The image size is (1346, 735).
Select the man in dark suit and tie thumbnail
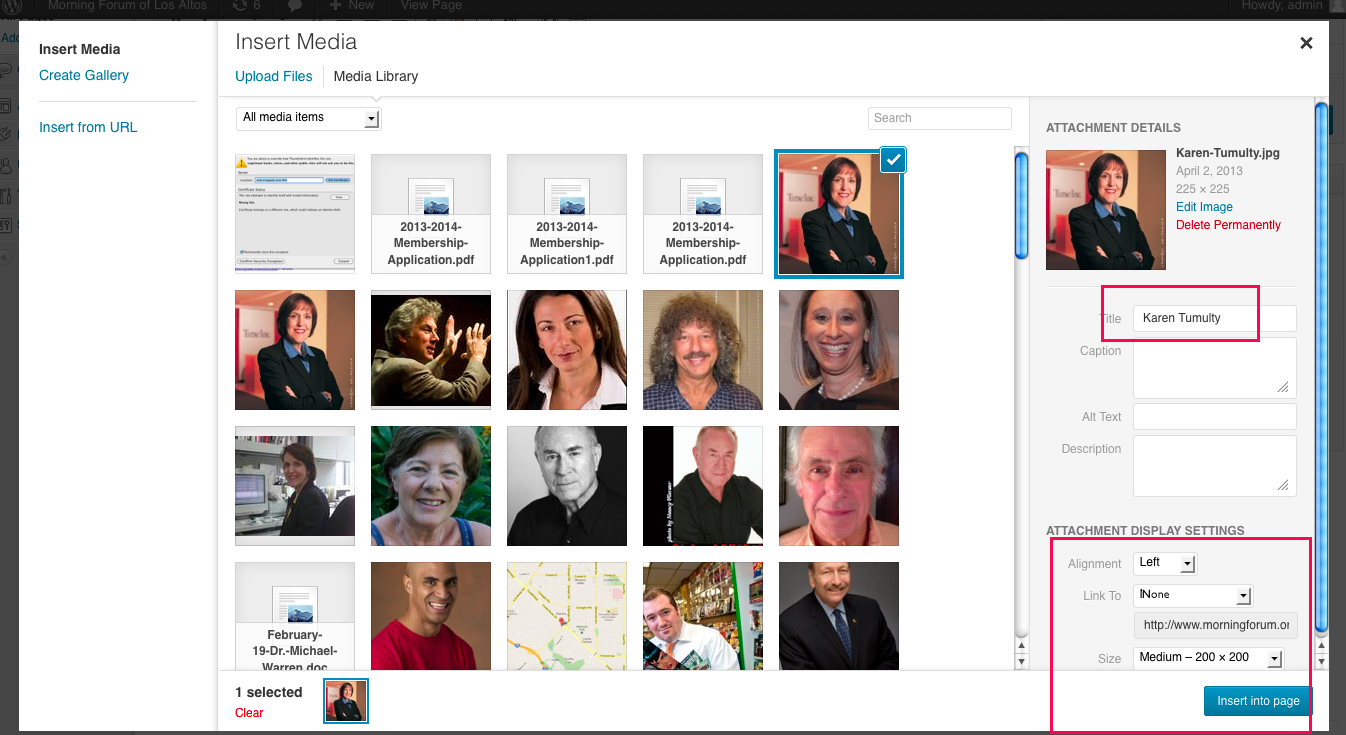point(839,616)
